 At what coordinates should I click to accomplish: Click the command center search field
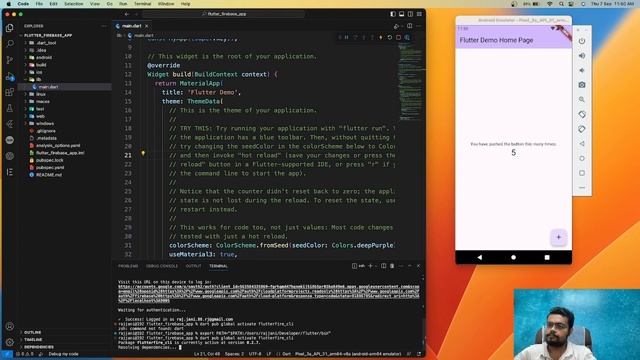point(224,14)
